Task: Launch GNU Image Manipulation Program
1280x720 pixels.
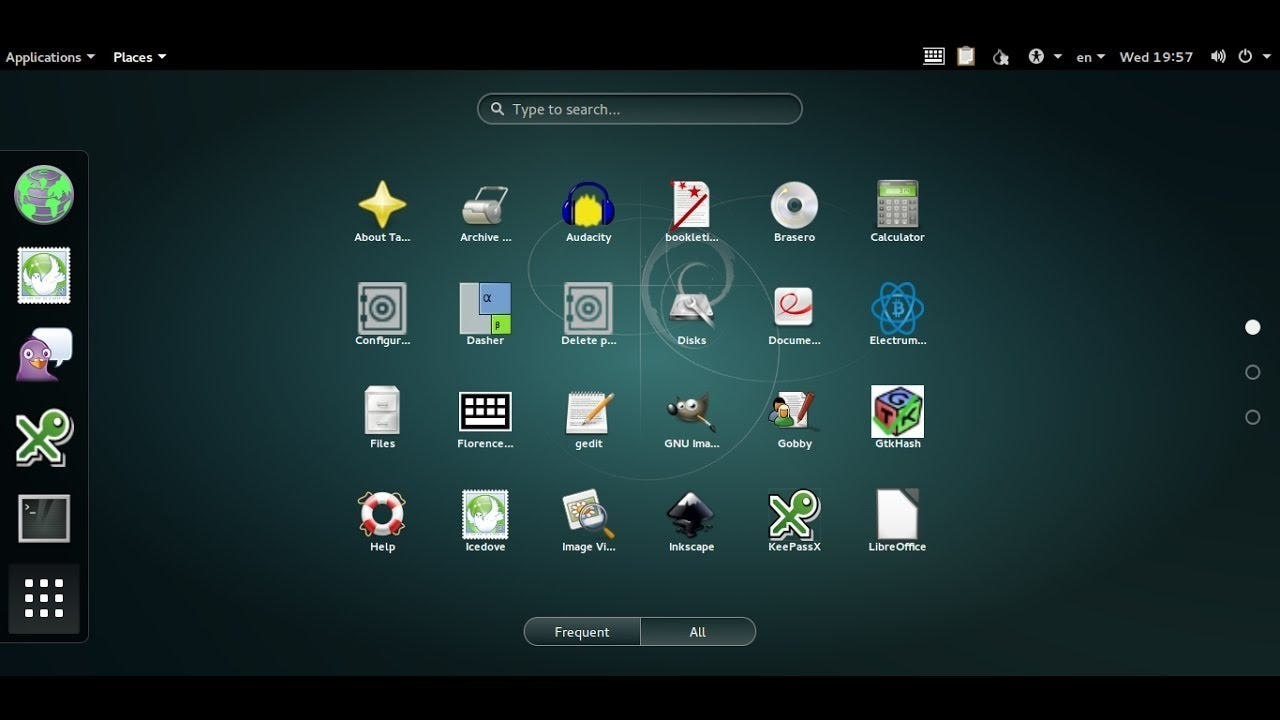Action: point(691,417)
